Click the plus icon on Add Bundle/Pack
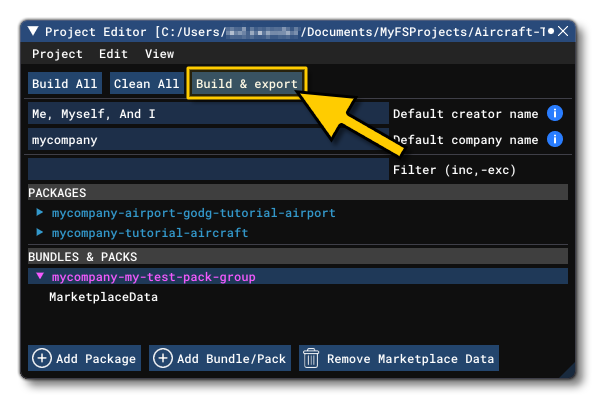This screenshot has width=596, height=399. pos(163,358)
